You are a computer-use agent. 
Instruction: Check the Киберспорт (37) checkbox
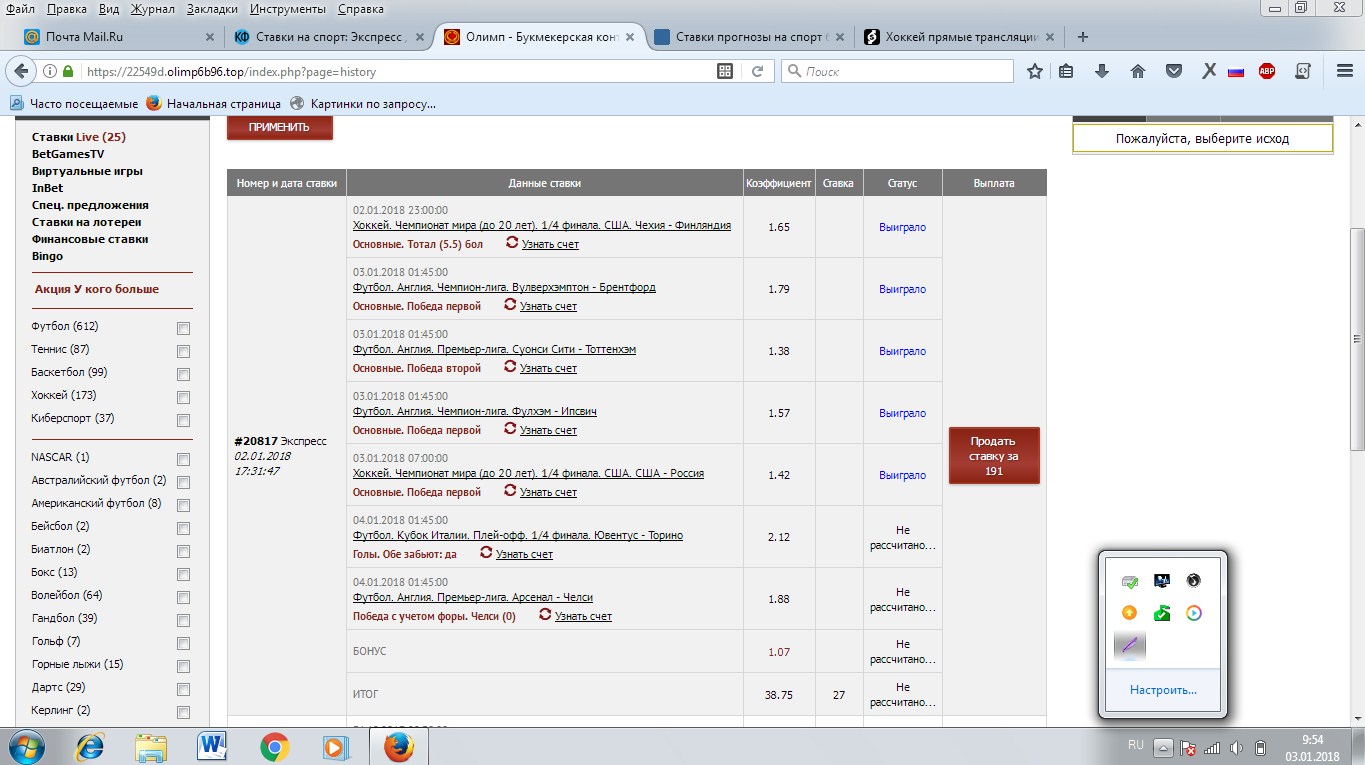click(183, 421)
